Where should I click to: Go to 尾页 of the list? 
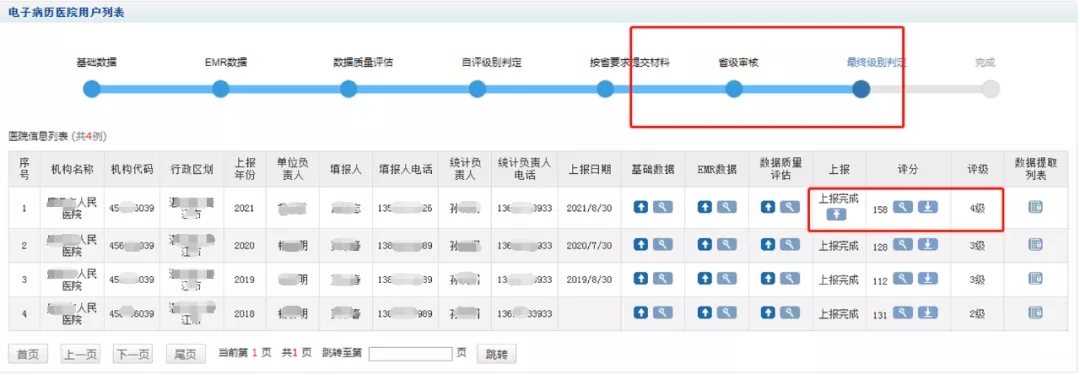(x=185, y=354)
